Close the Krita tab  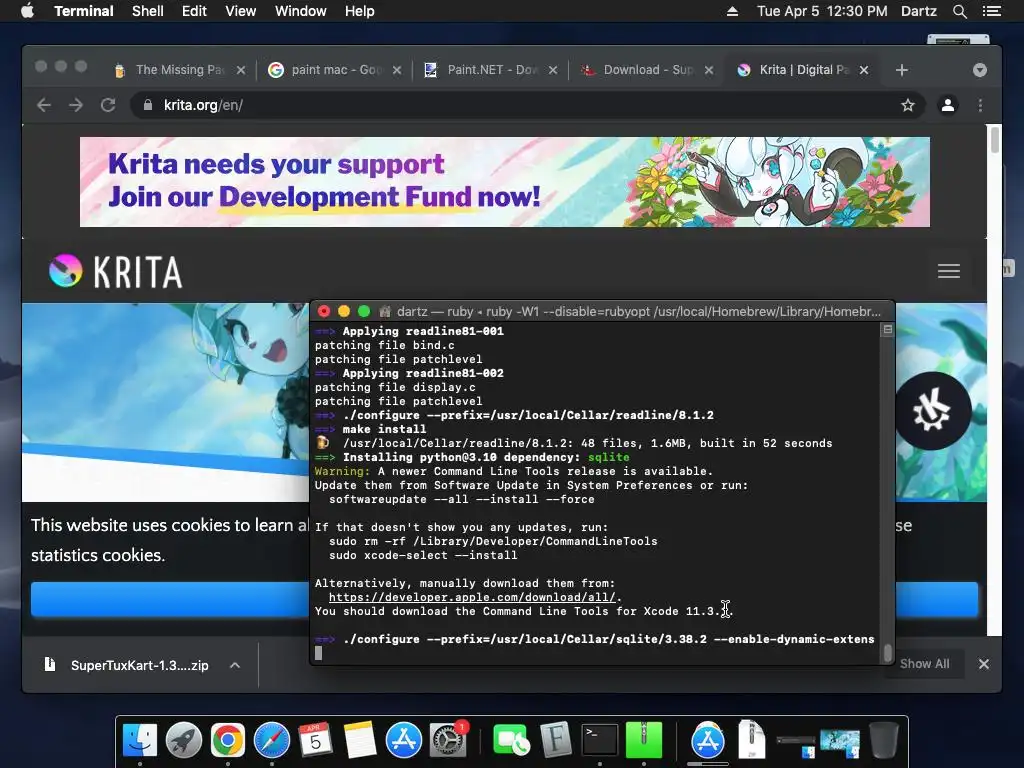pos(864,70)
